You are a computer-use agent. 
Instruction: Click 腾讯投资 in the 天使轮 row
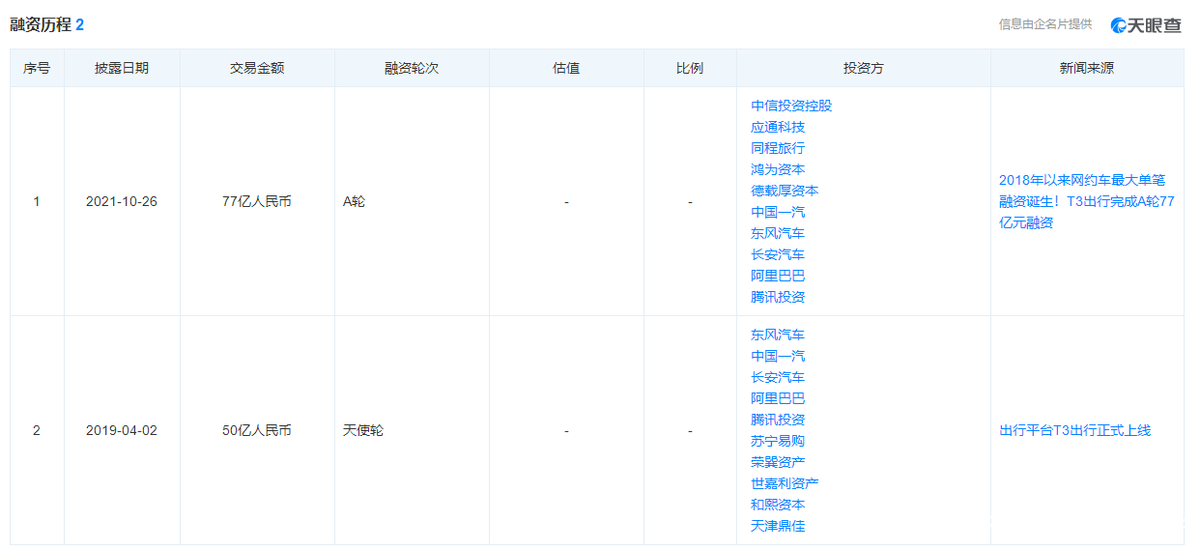point(778,420)
